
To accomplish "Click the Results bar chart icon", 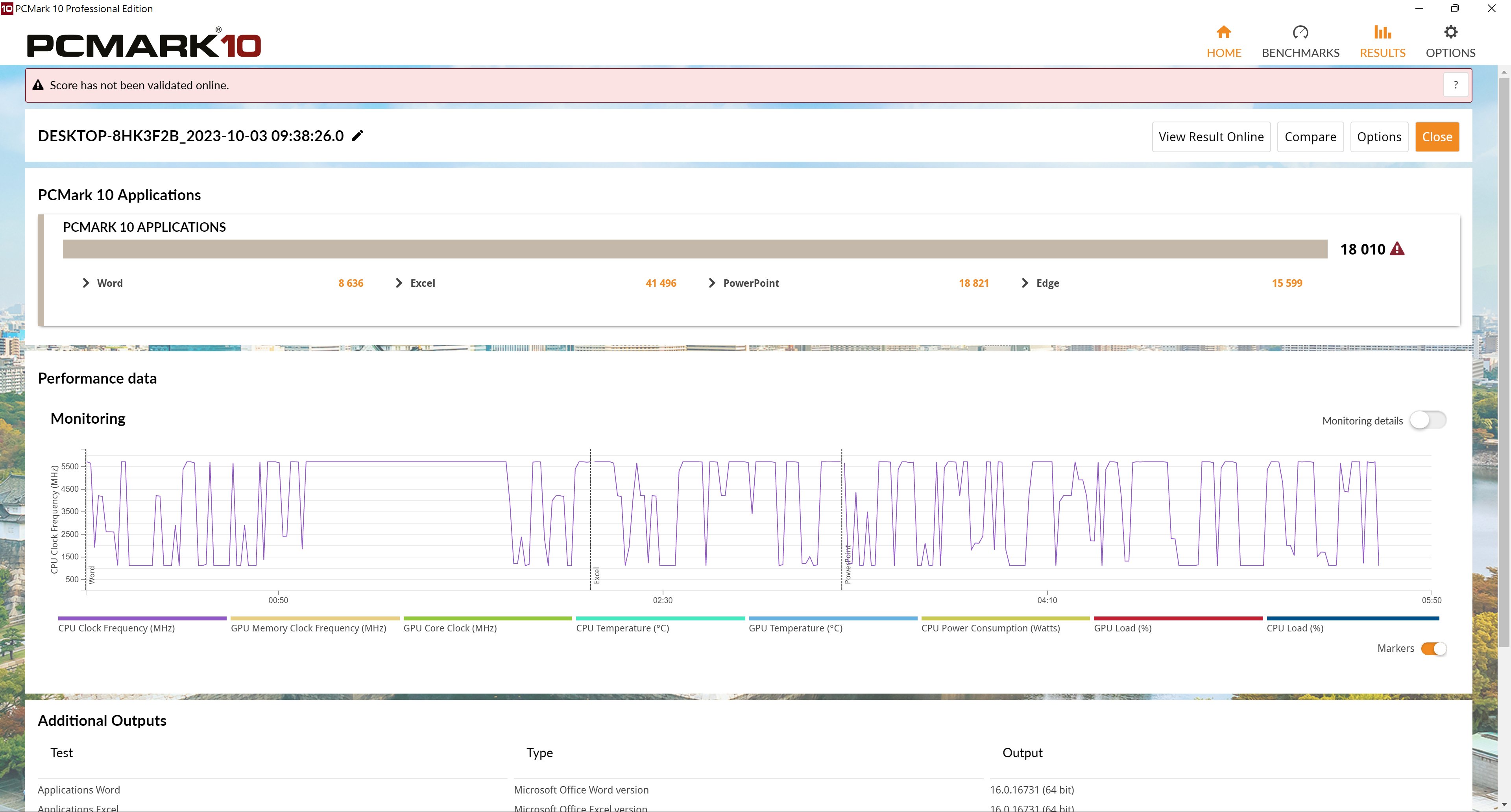I will 1382,31.
